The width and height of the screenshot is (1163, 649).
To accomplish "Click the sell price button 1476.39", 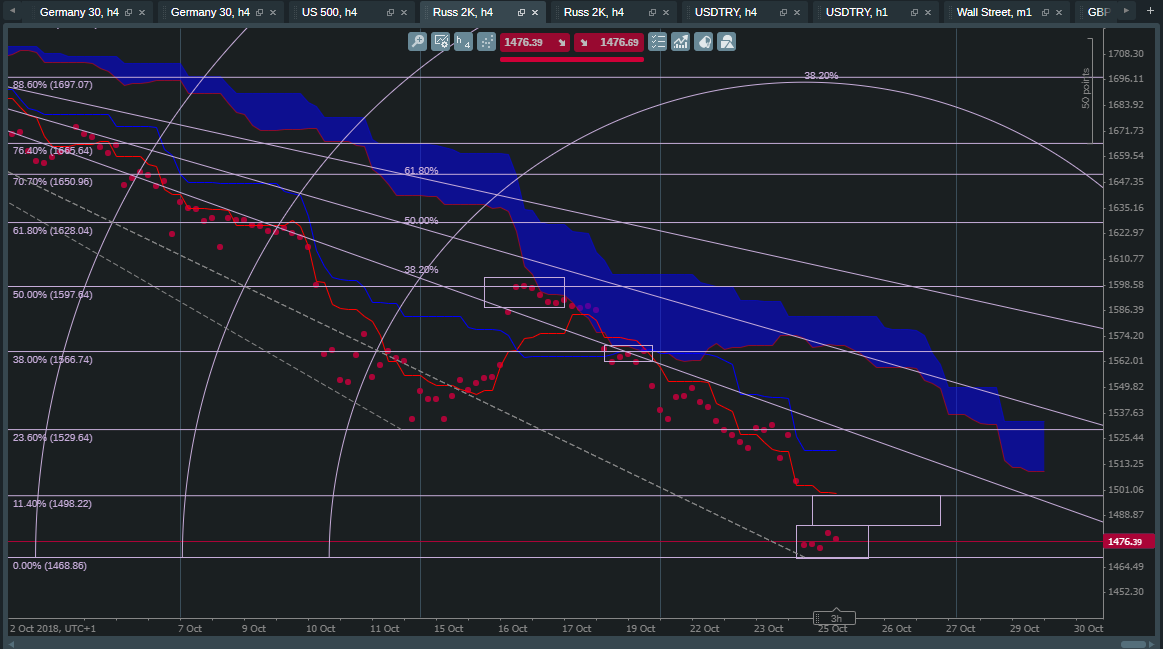I will 535,42.
